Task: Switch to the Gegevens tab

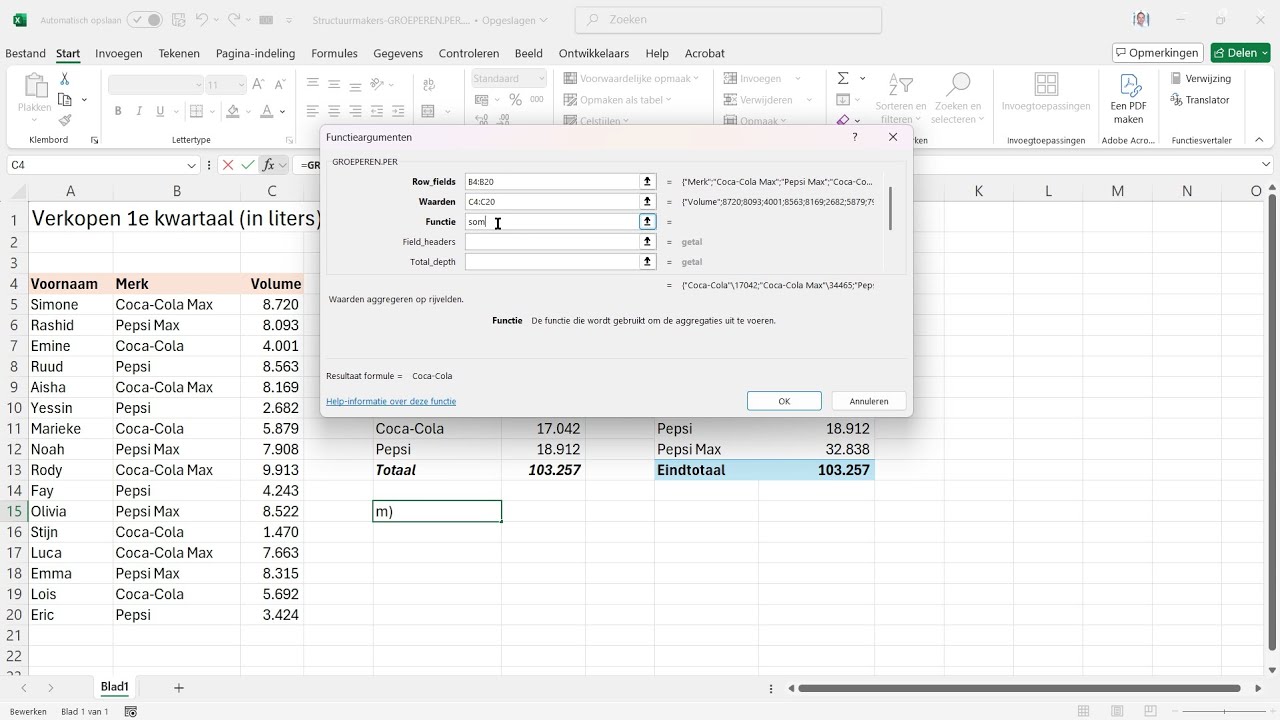Action: coord(398,54)
